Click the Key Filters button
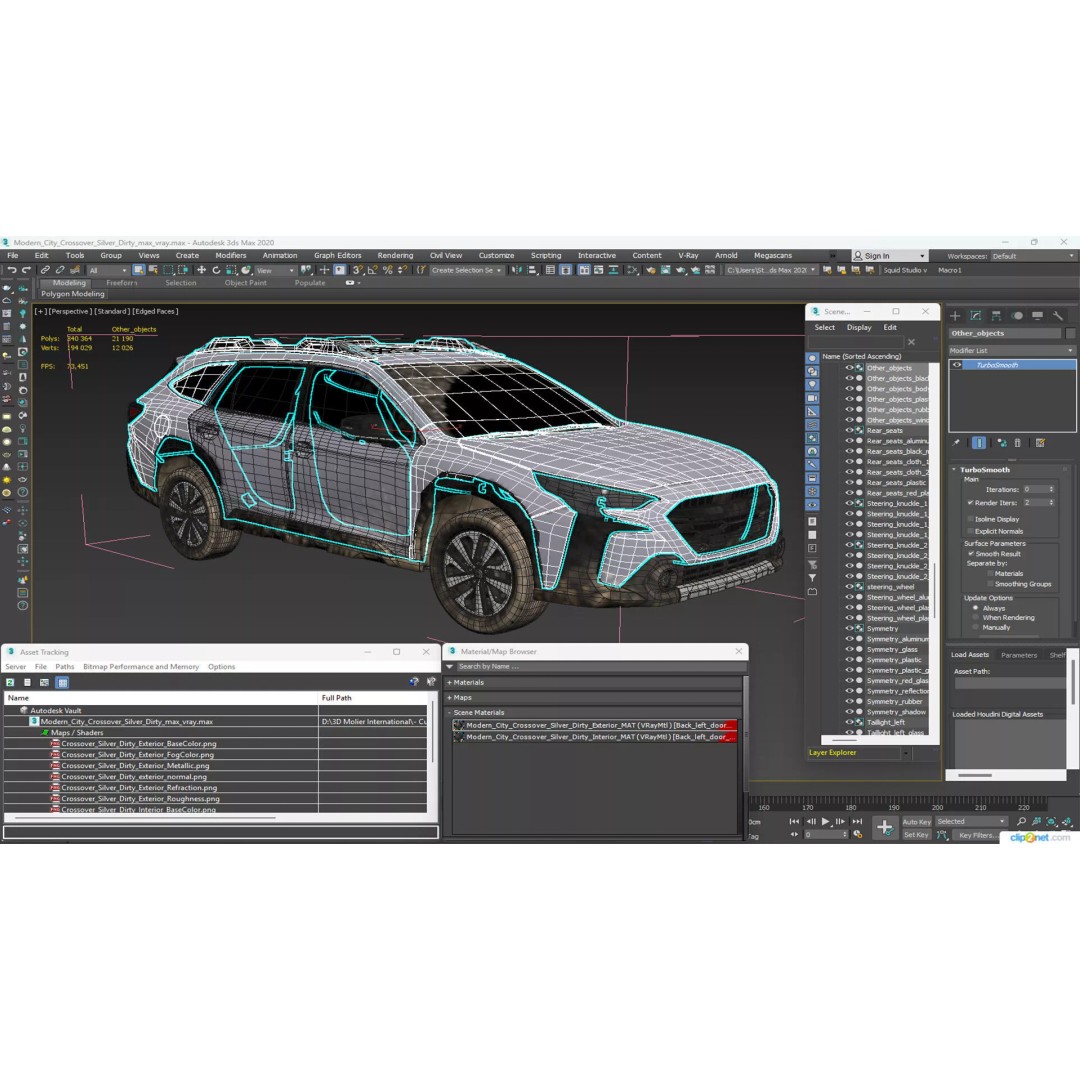 pyautogui.click(x=977, y=835)
